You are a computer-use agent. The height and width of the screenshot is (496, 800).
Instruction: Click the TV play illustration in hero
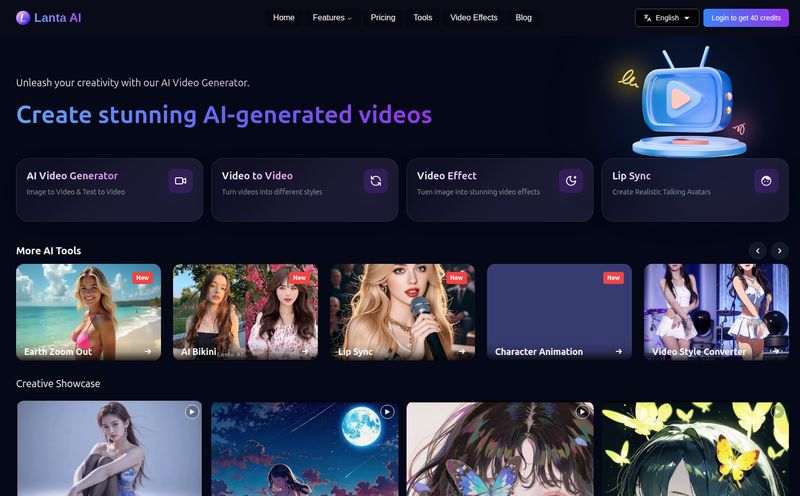tap(686, 102)
